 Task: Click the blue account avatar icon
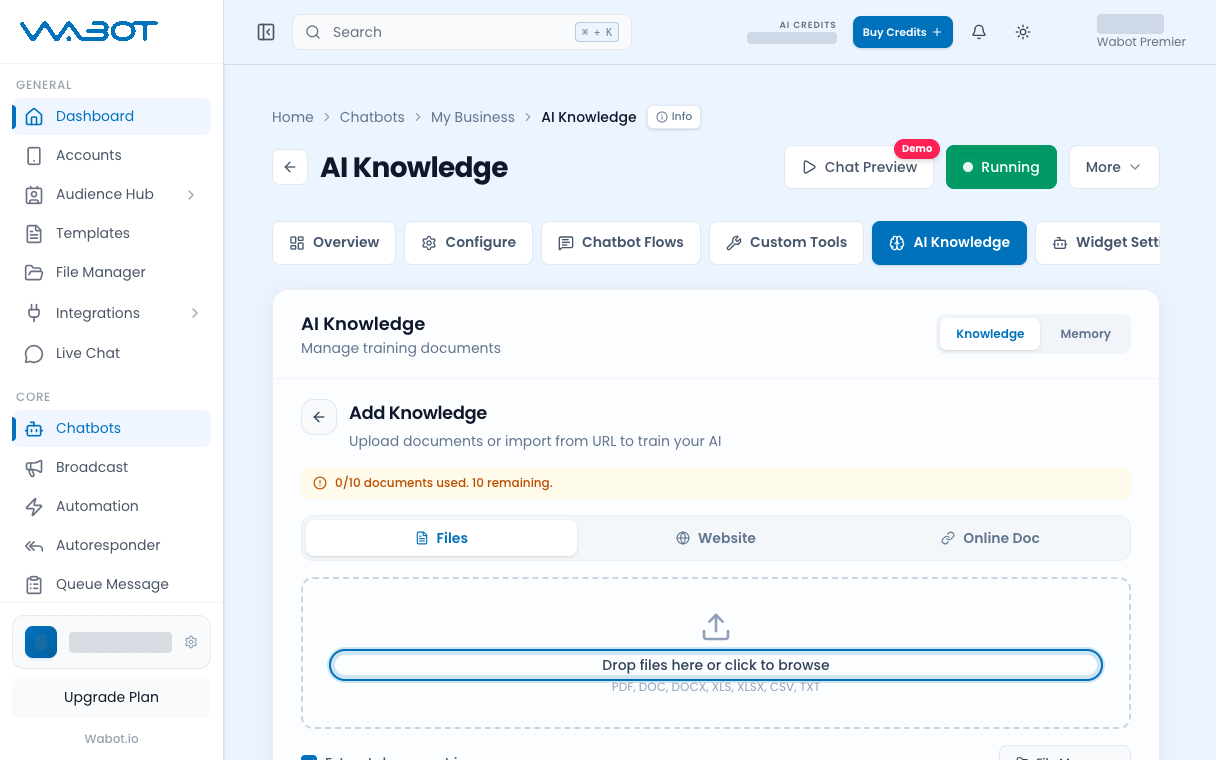pyautogui.click(x=41, y=642)
